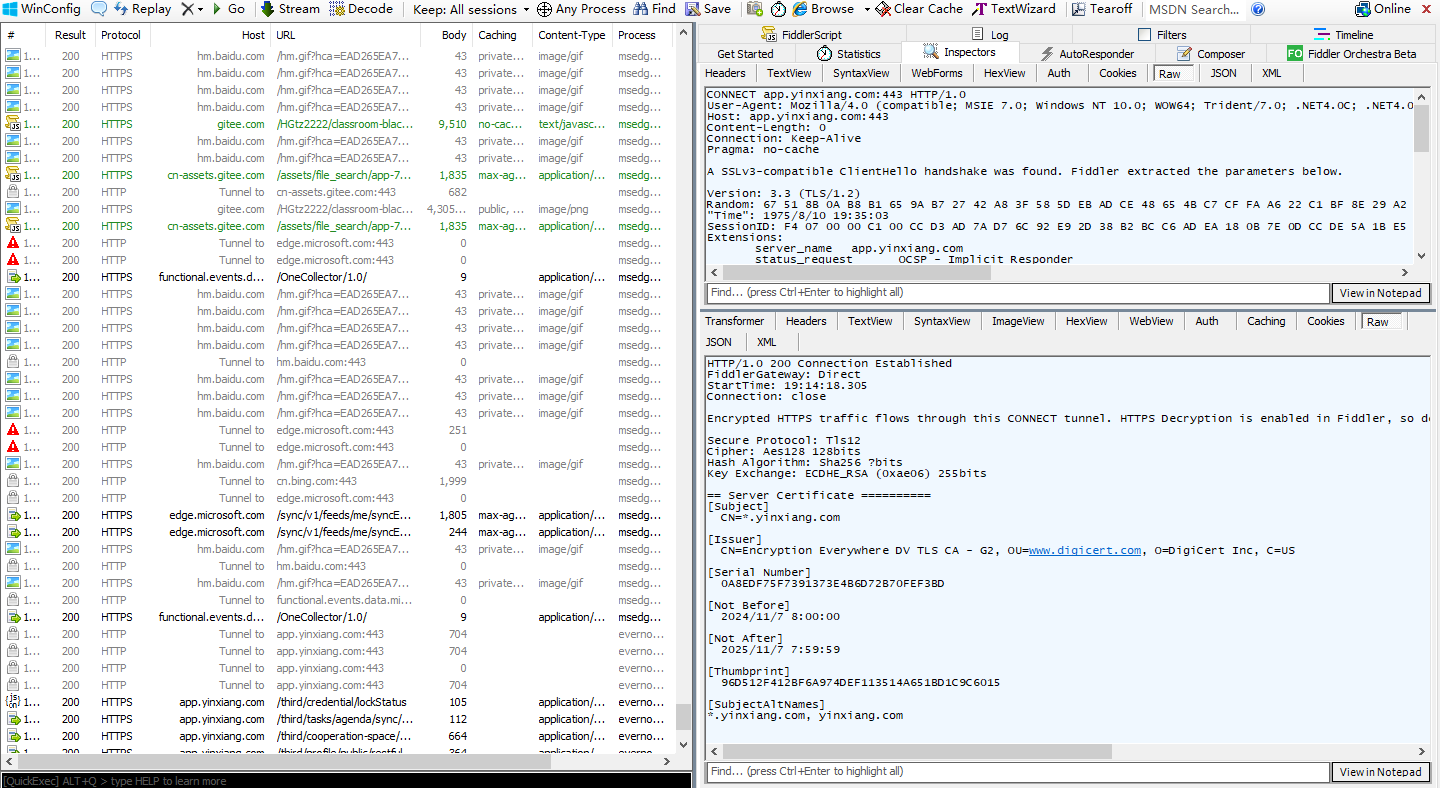
Task: Open the TextWizard tool
Action: click(x=1015, y=9)
